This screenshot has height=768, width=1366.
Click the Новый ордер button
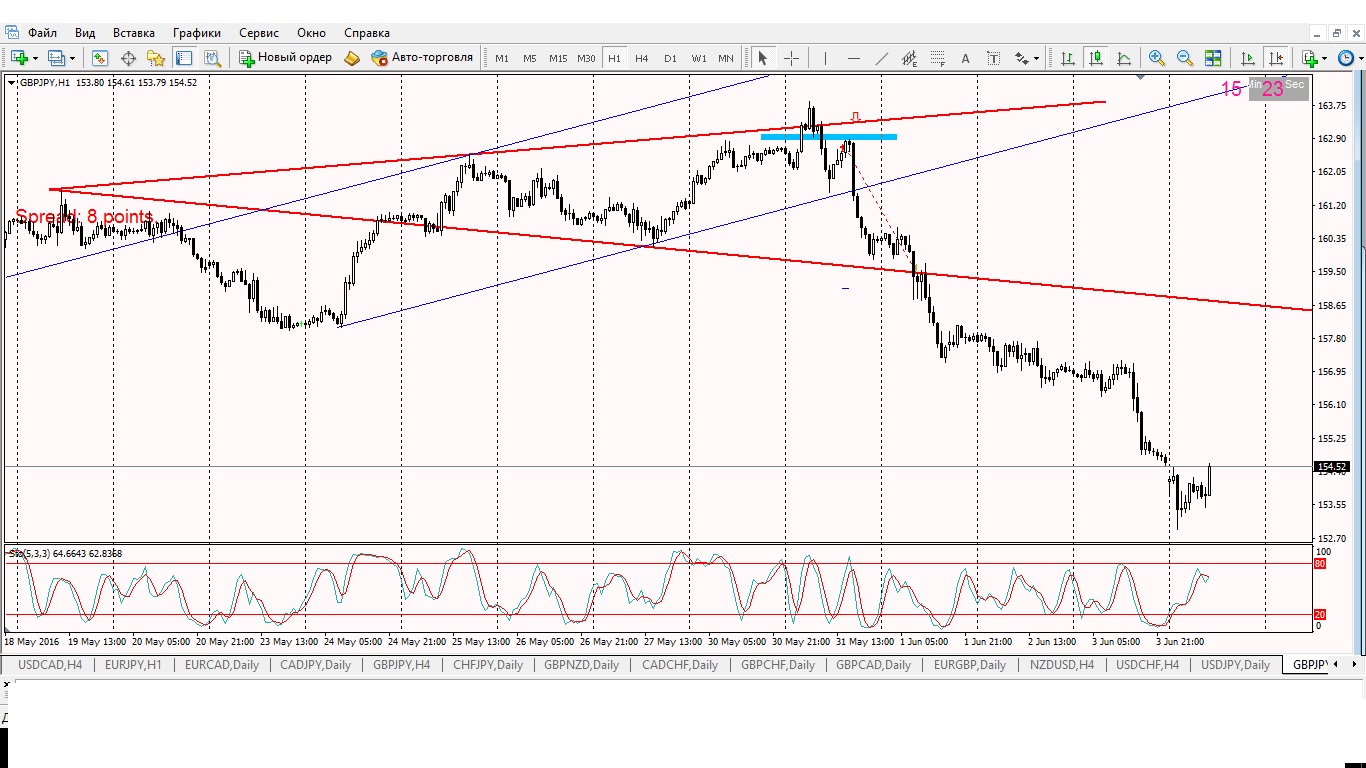[285, 58]
